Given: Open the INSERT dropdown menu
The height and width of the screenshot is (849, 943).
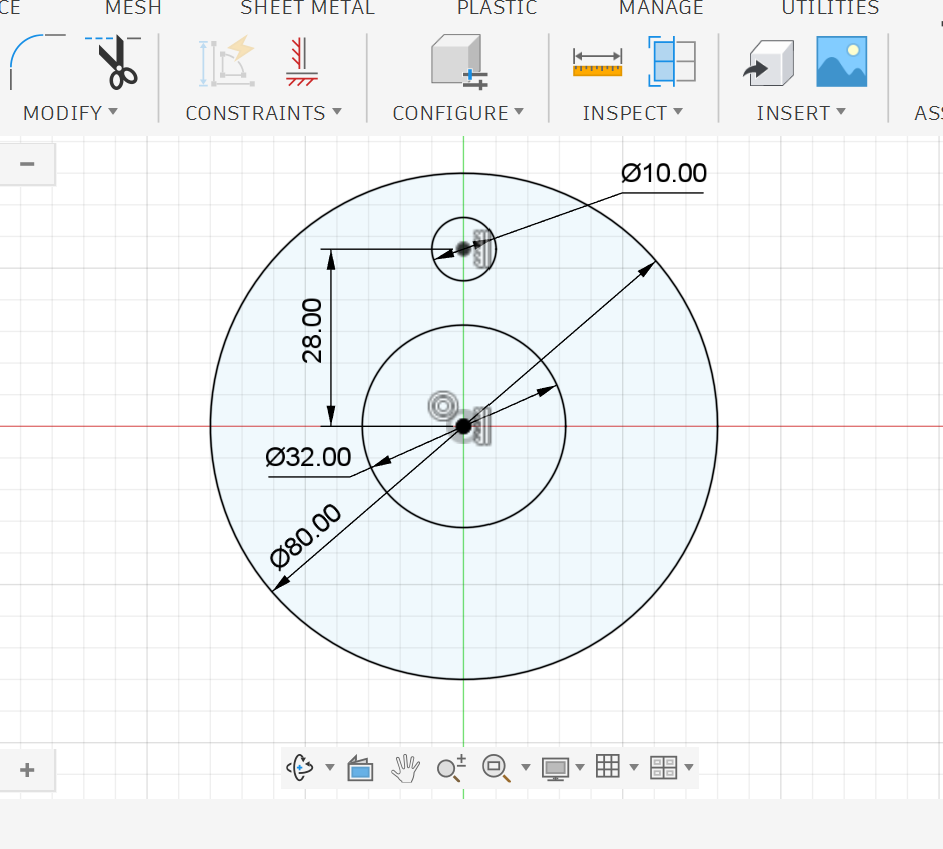Looking at the screenshot, I should [x=800, y=113].
